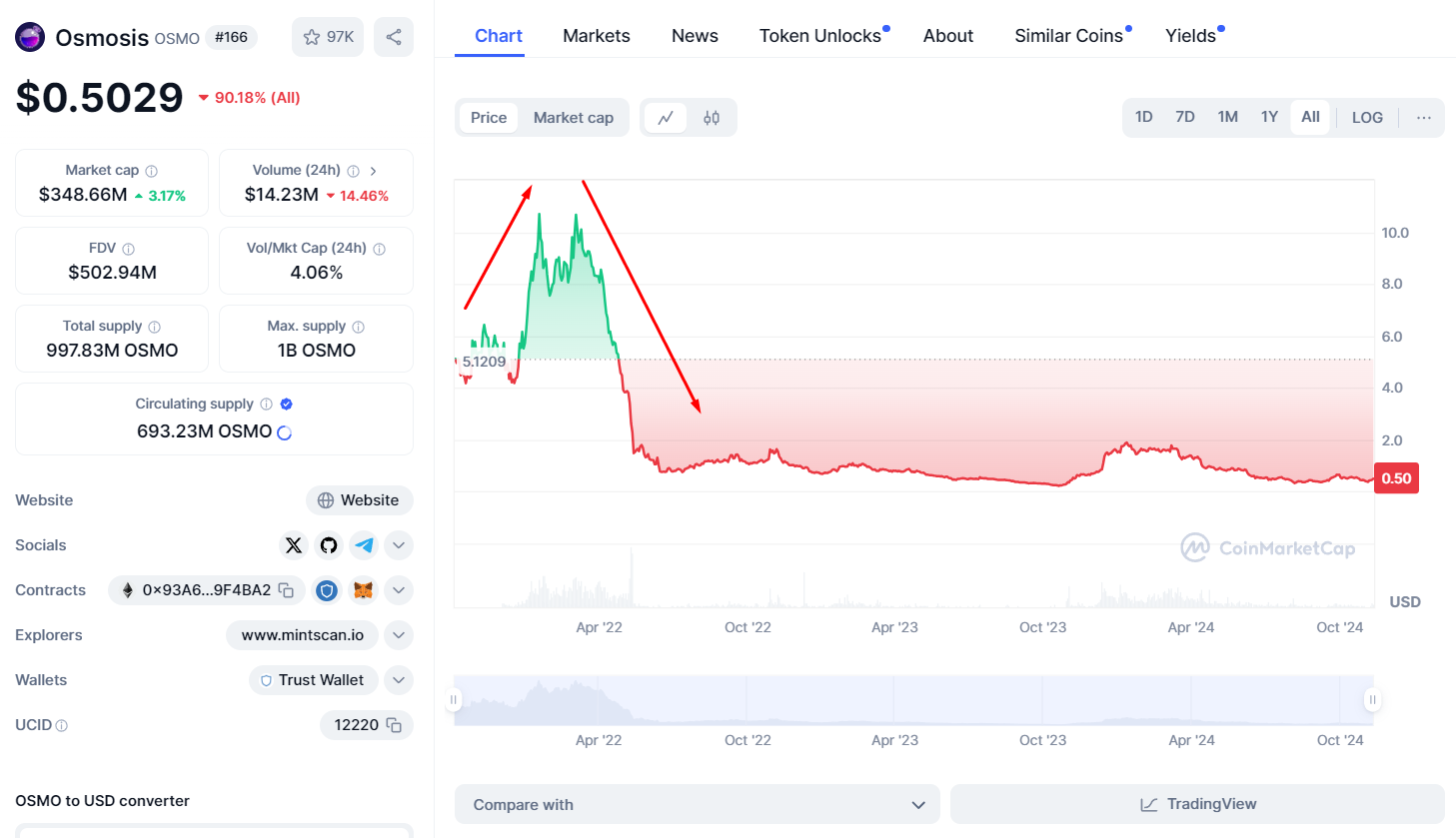Open the X (Twitter) social link
Viewport: 1456px width, 838px height.
294,545
